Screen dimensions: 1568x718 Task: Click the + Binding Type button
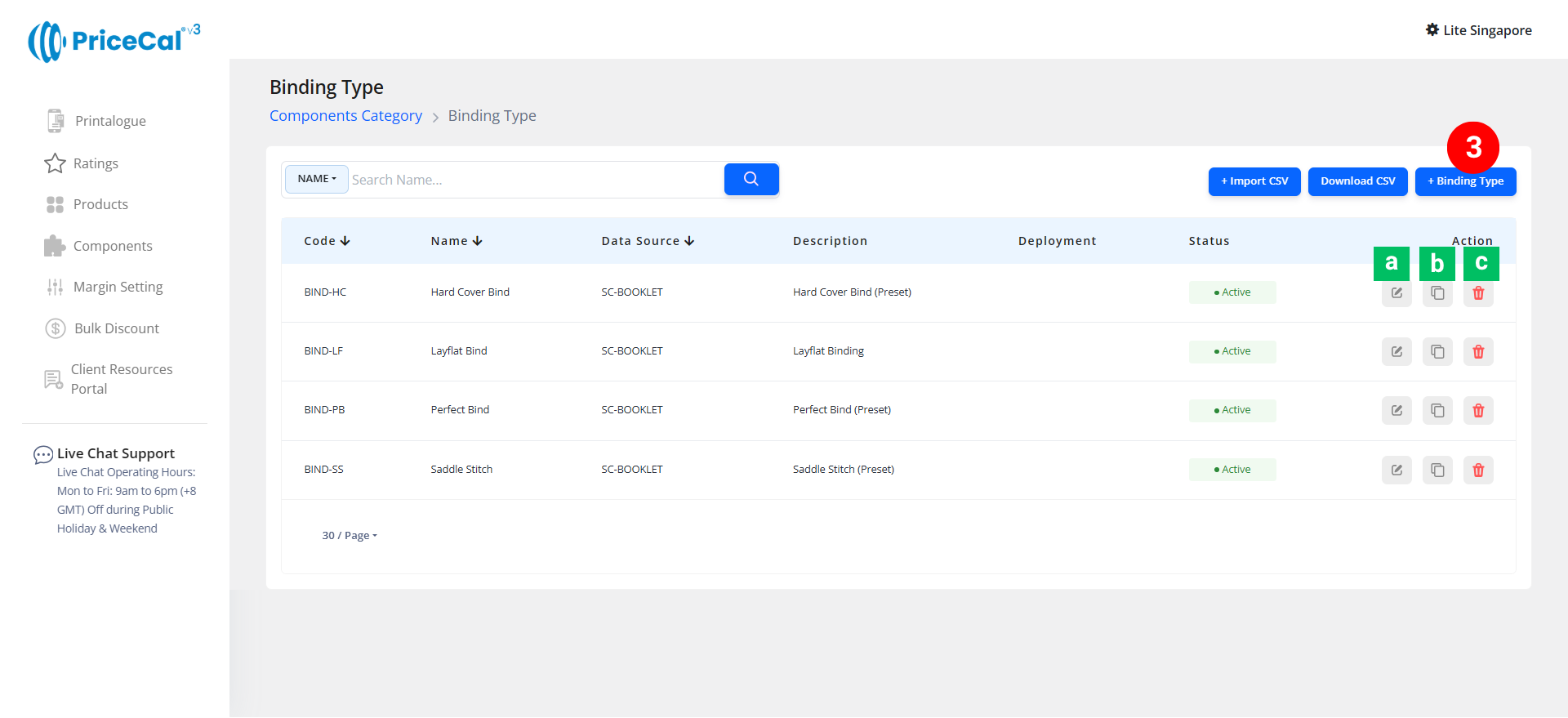click(x=1465, y=181)
